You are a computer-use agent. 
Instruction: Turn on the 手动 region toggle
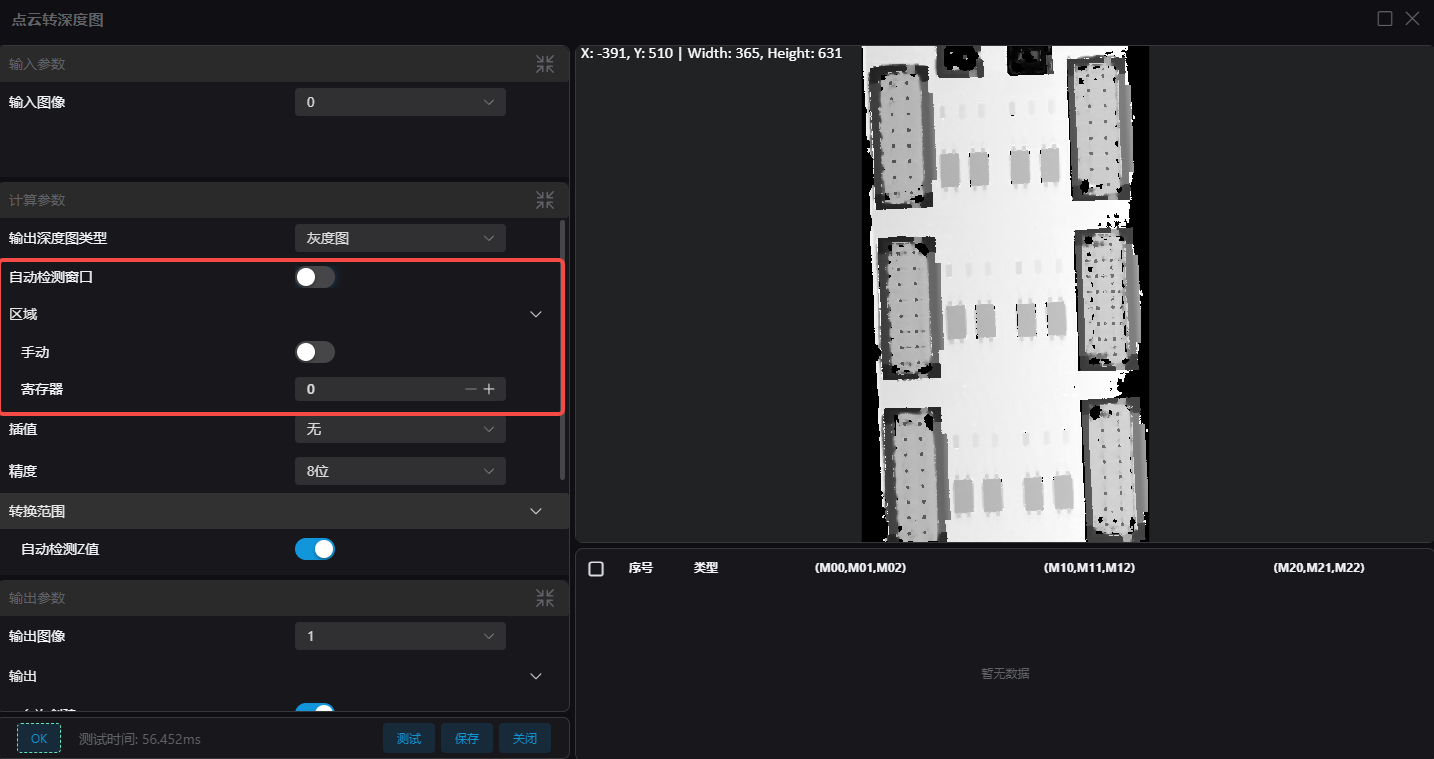(x=315, y=352)
